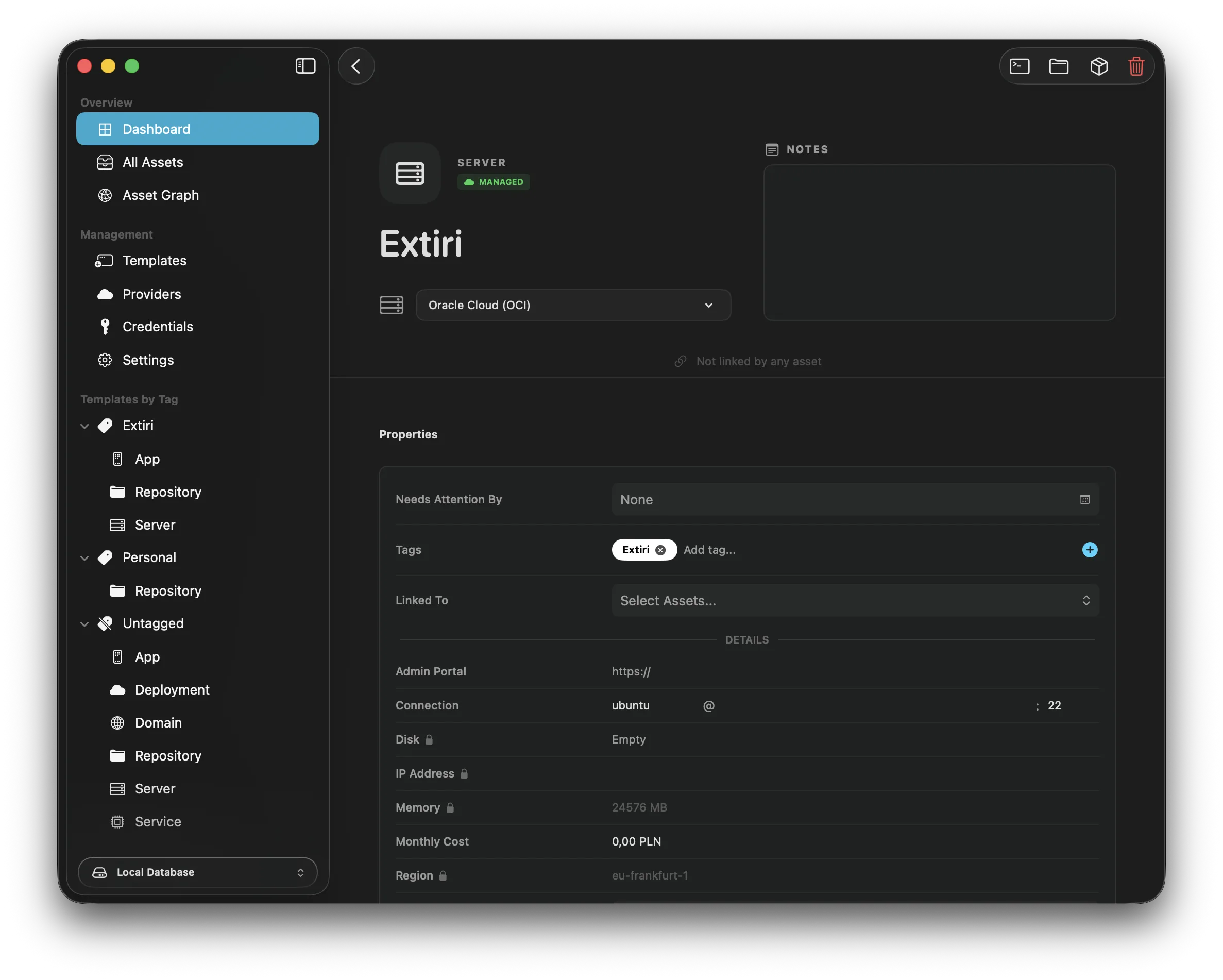
Task: Select Repository under Untagged
Action: 197,756
